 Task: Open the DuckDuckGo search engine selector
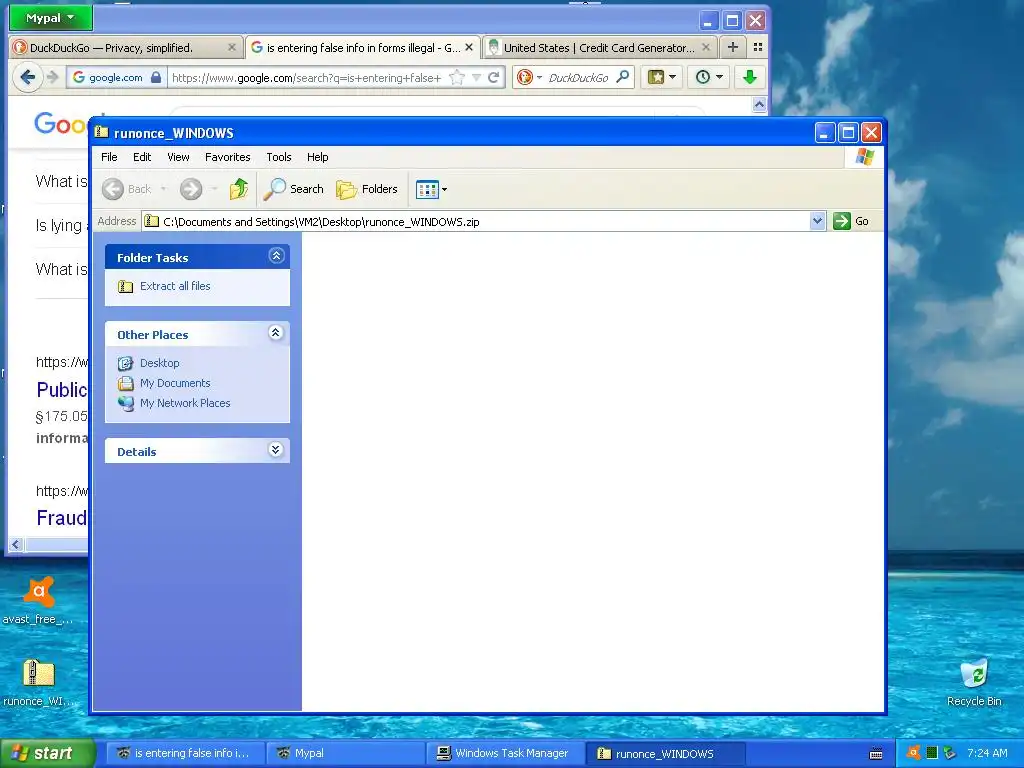pos(529,78)
